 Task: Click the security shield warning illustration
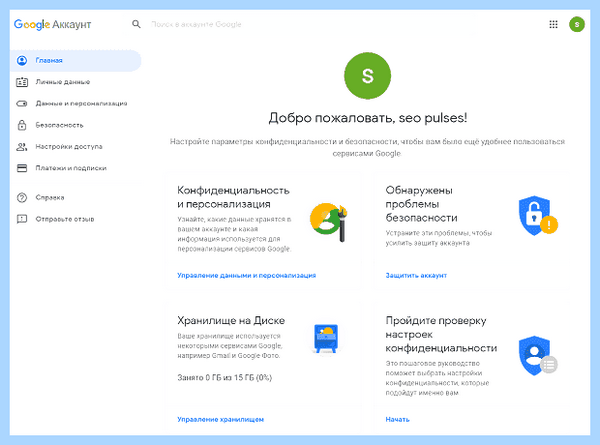[x=538, y=216]
